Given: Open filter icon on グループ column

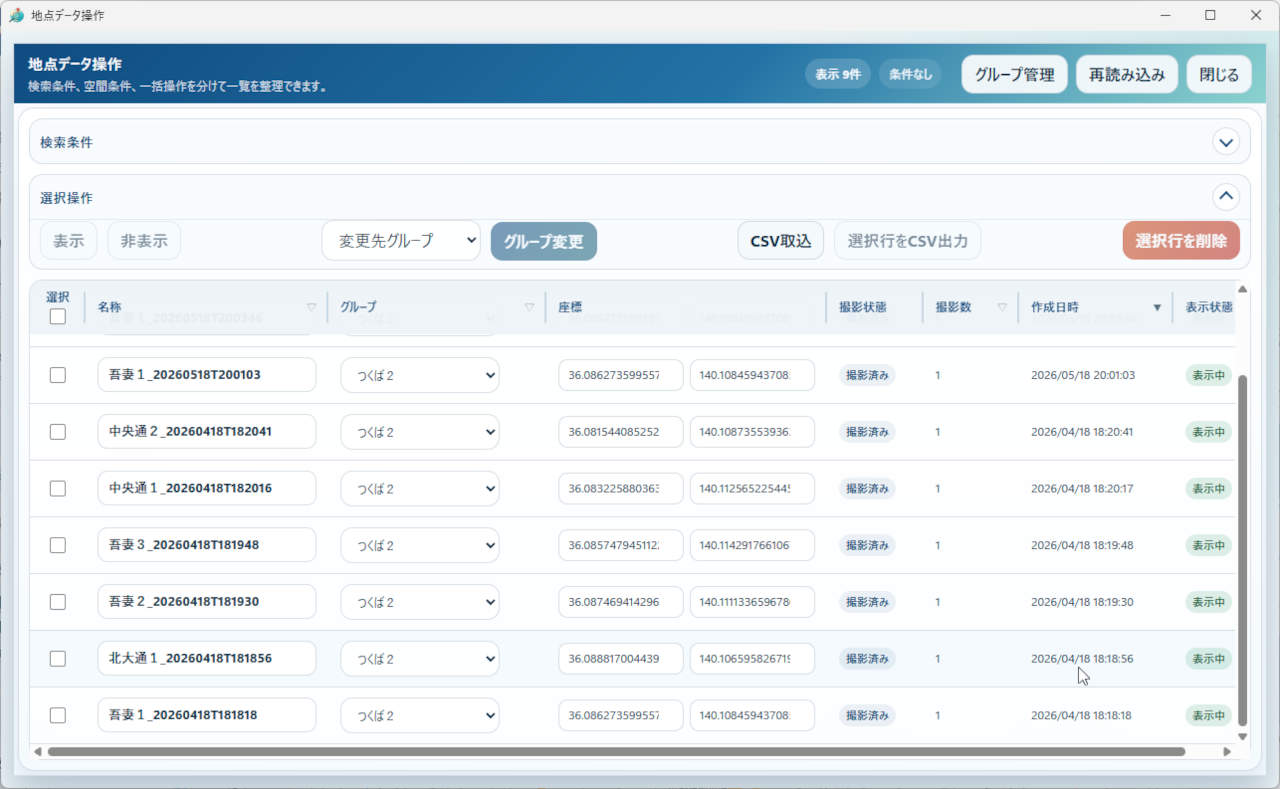Looking at the screenshot, I should (x=529, y=307).
